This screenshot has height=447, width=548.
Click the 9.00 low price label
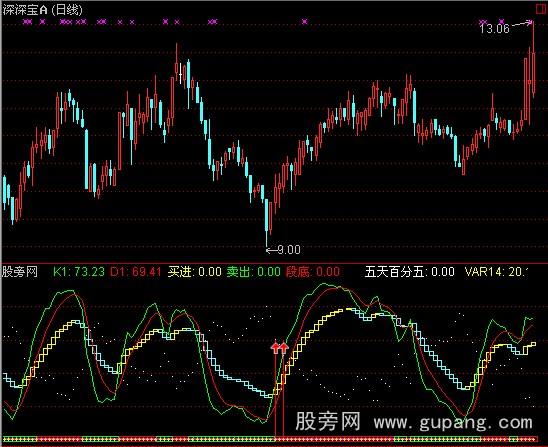click(289, 250)
